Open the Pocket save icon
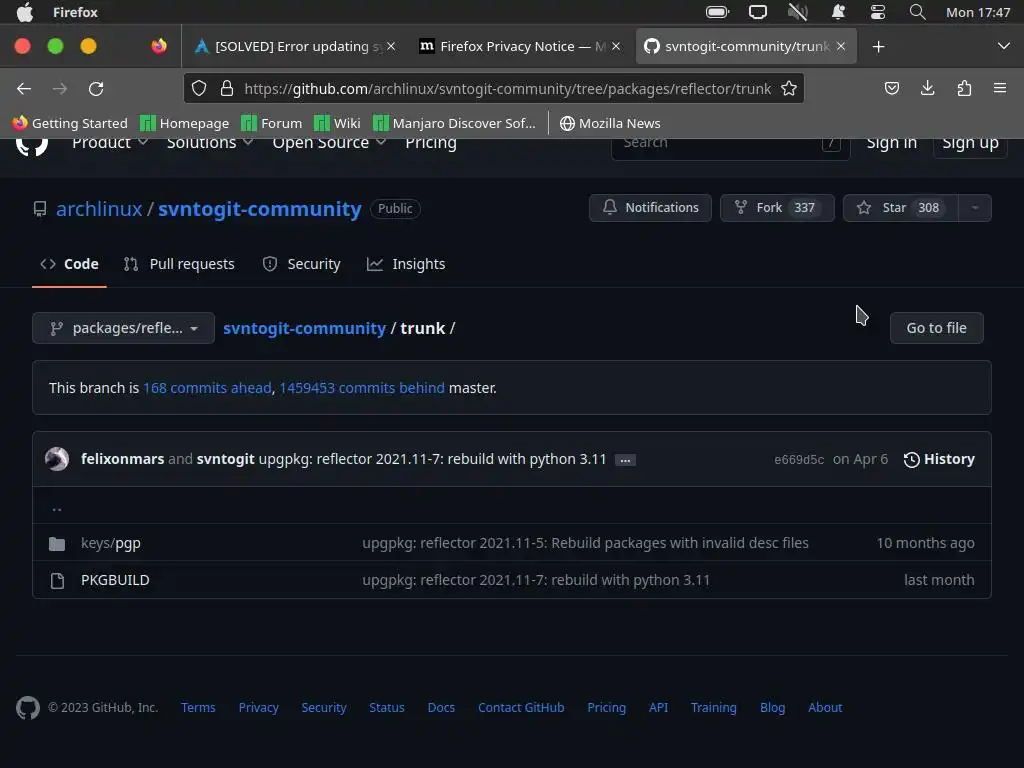 click(891, 88)
